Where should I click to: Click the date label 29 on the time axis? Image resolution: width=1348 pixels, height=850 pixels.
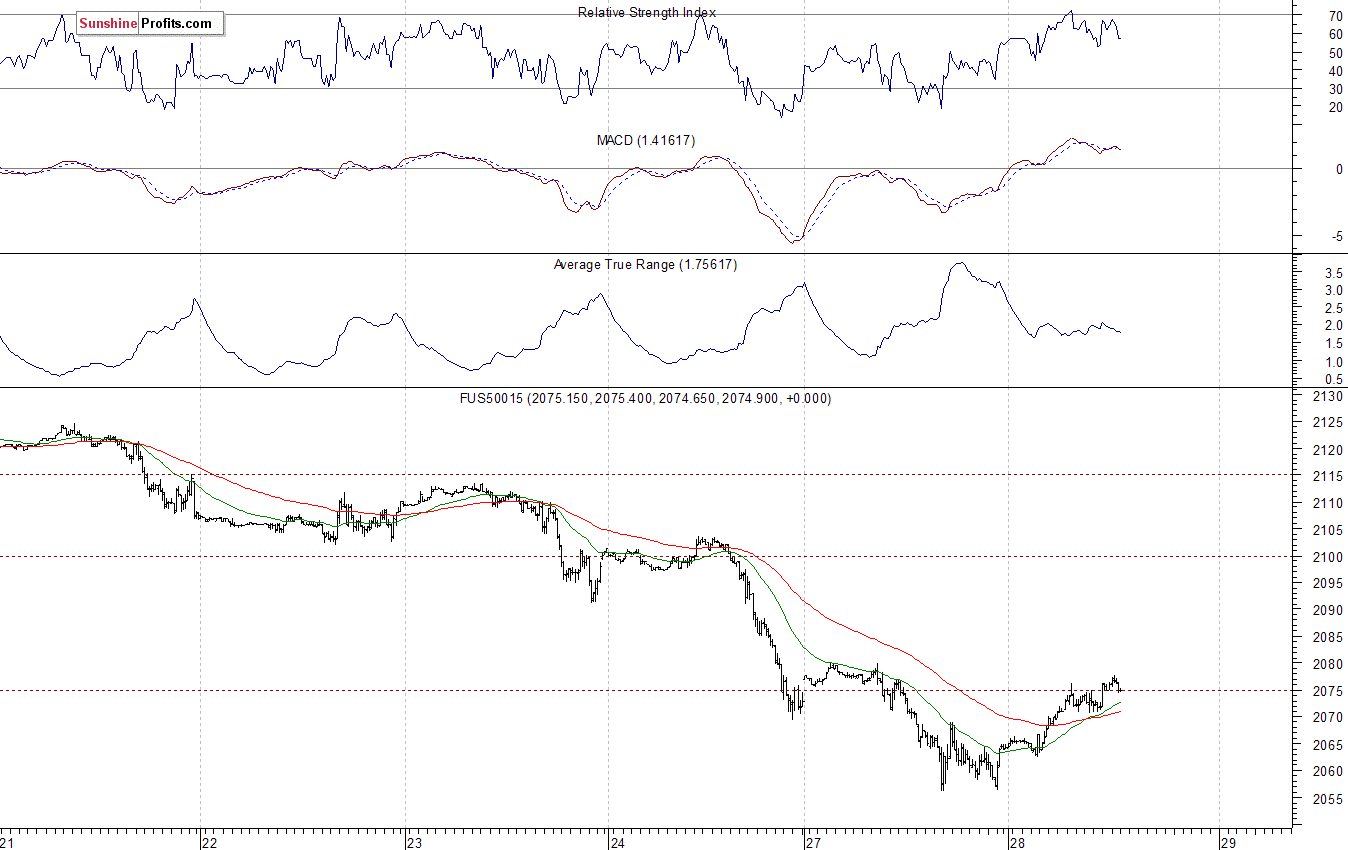pos(1229,842)
